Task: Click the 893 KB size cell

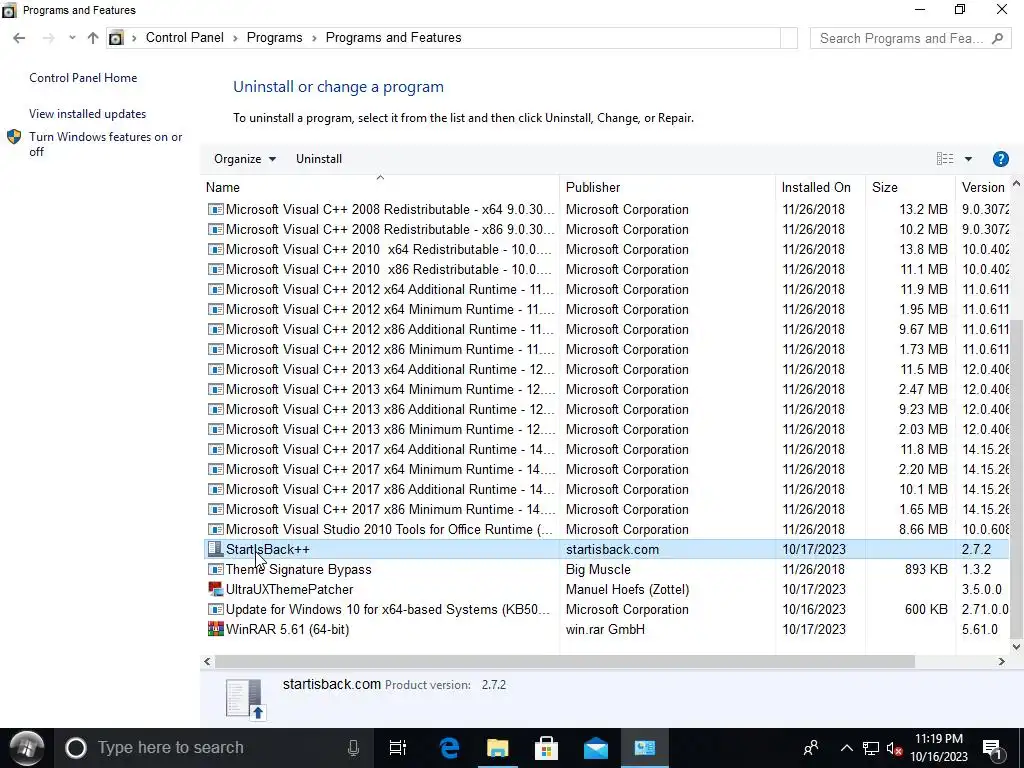Action: 926,569
